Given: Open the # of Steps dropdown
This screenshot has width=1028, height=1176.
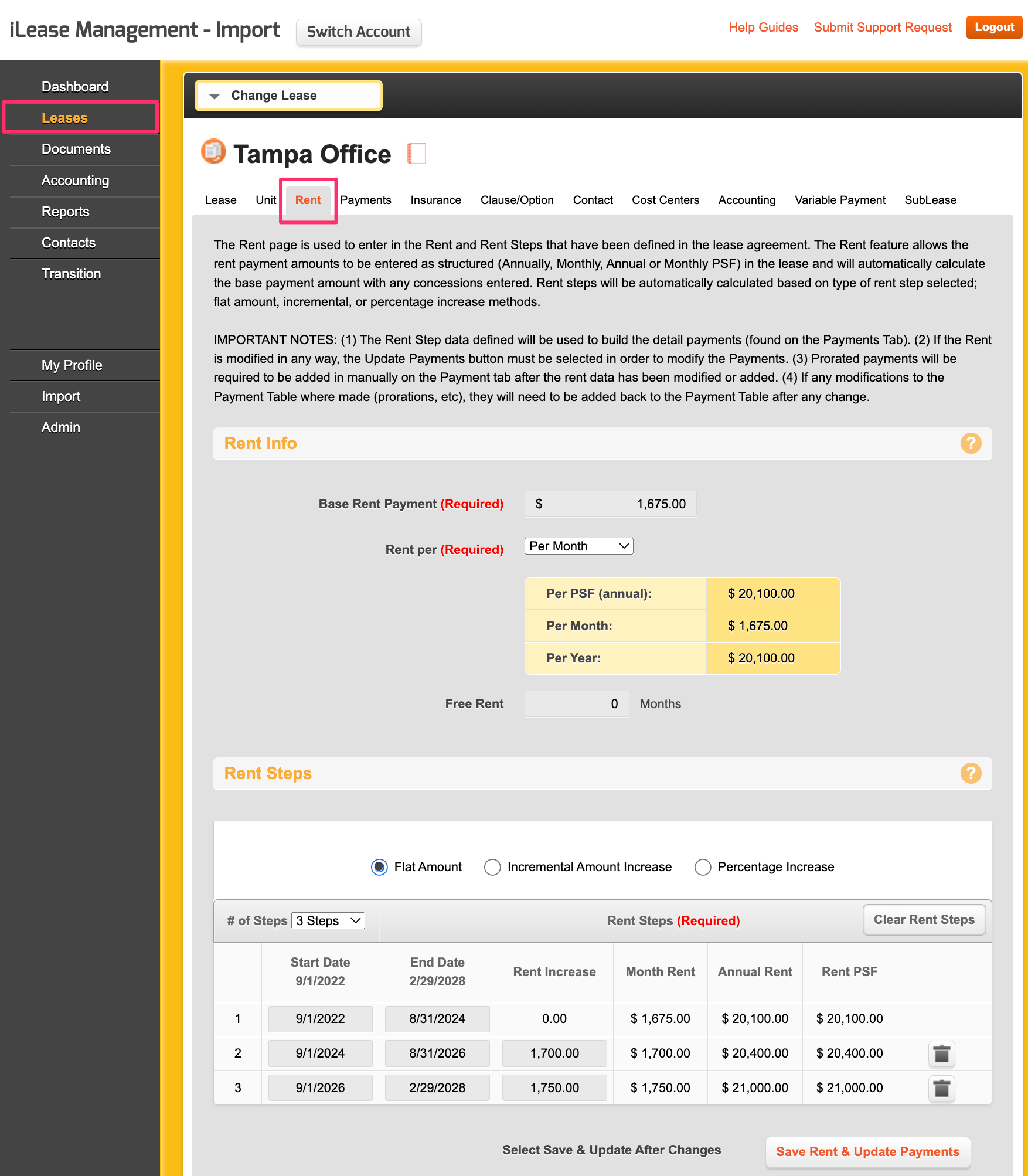Looking at the screenshot, I should point(328,920).
